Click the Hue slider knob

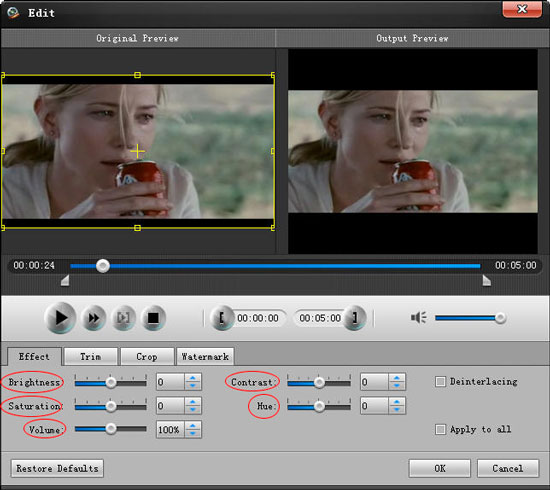(x=319, y=407)
